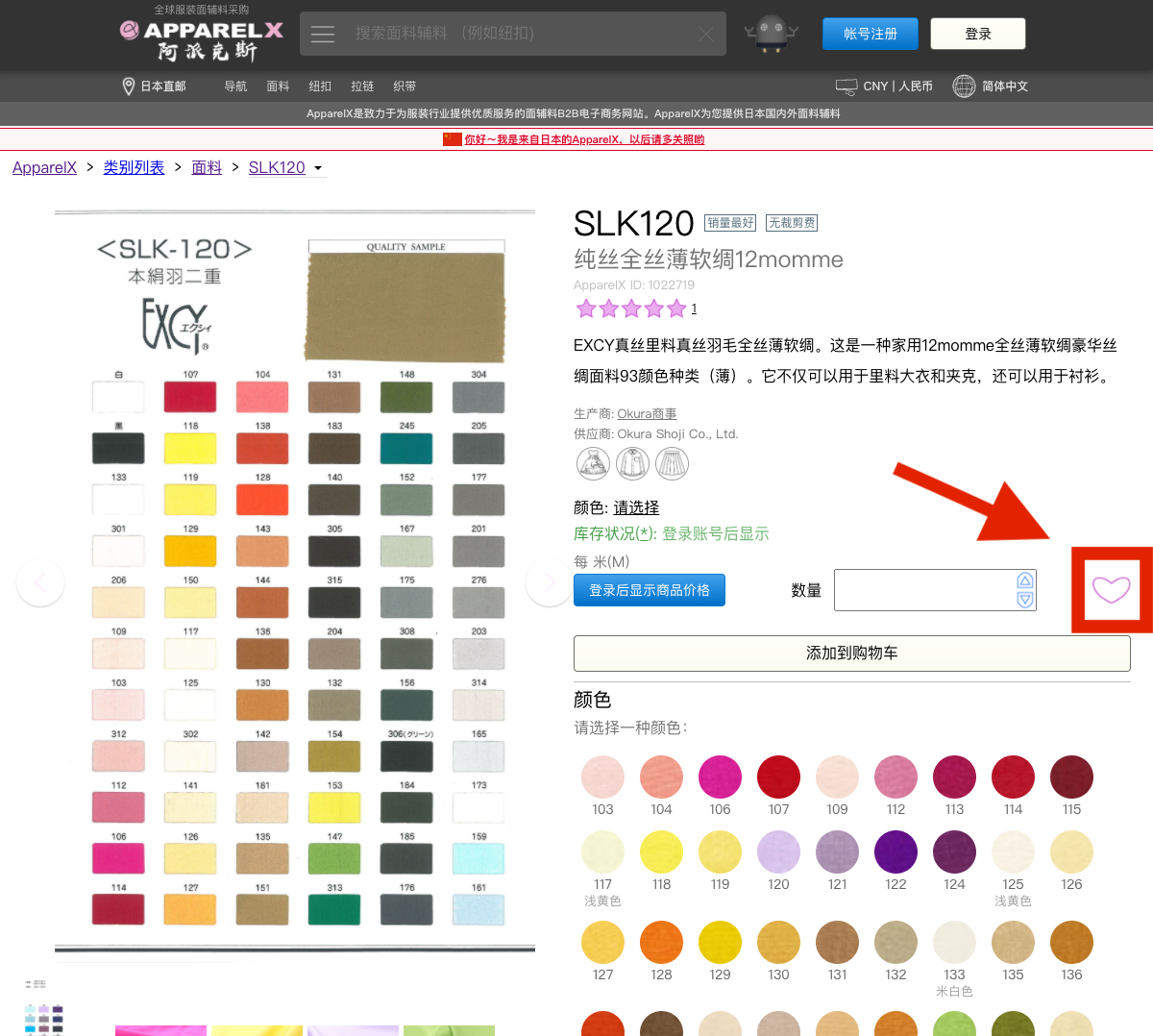
Task: Select color swatch 125
Action: tap(1013, 851)
